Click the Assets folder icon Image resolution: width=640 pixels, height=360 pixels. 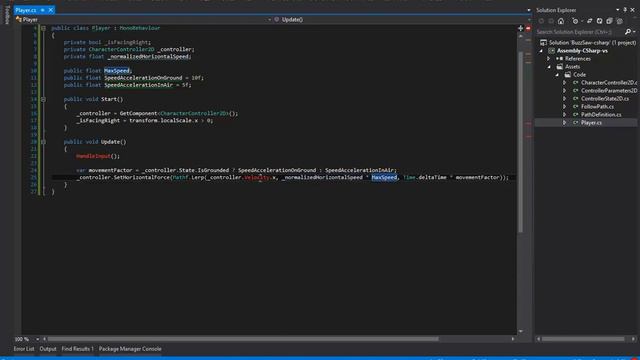click(560, 67)
